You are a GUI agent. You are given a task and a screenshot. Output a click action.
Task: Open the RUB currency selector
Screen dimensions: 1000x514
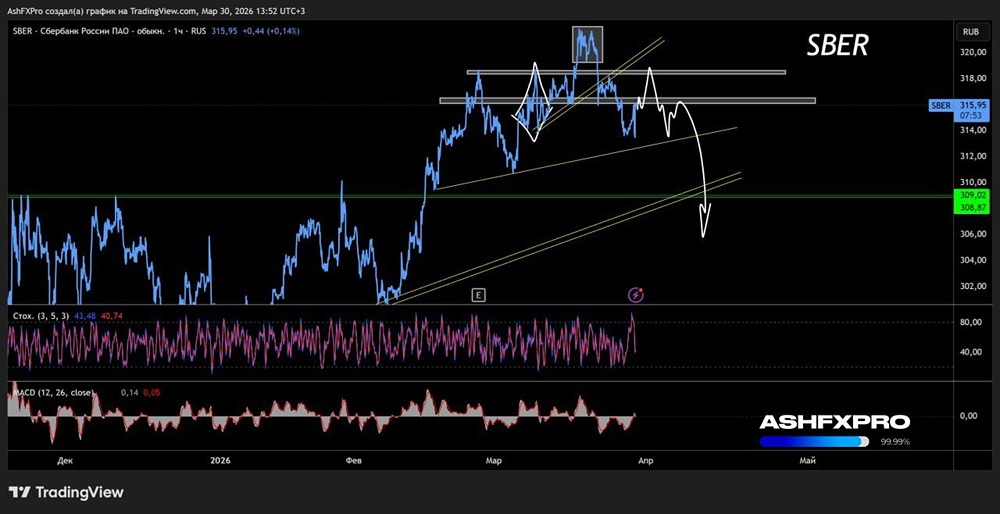point(971,31)
